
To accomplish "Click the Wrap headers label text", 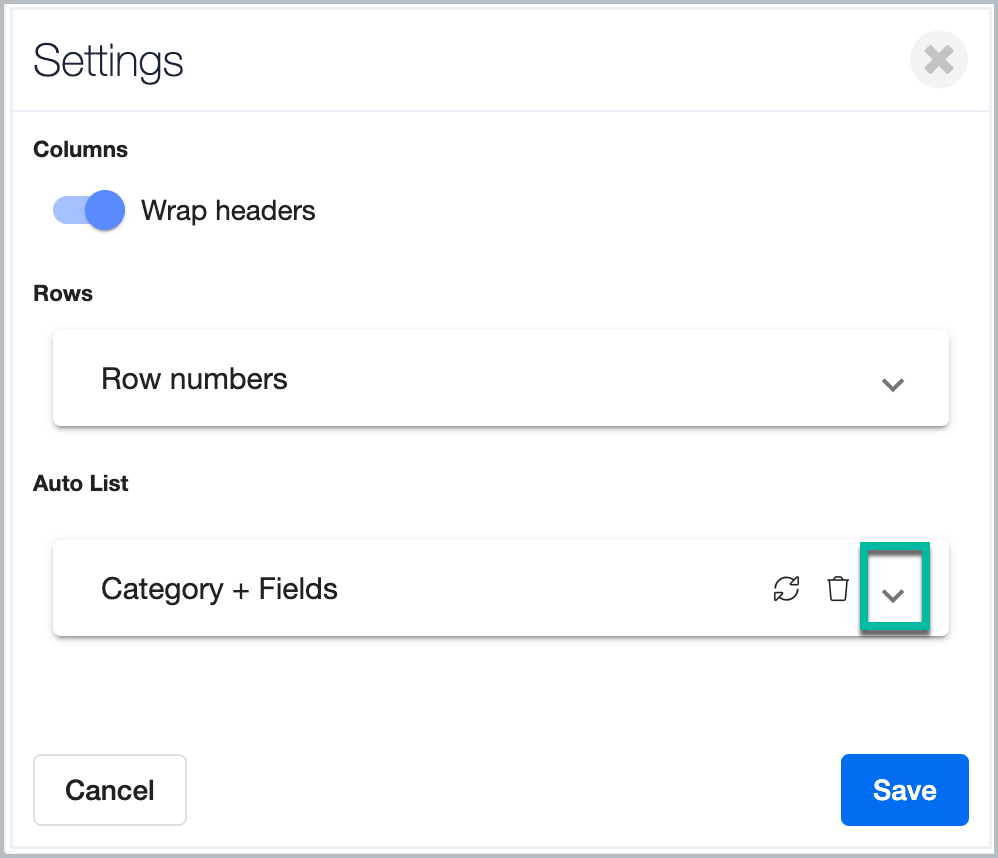I will [228, 211].
